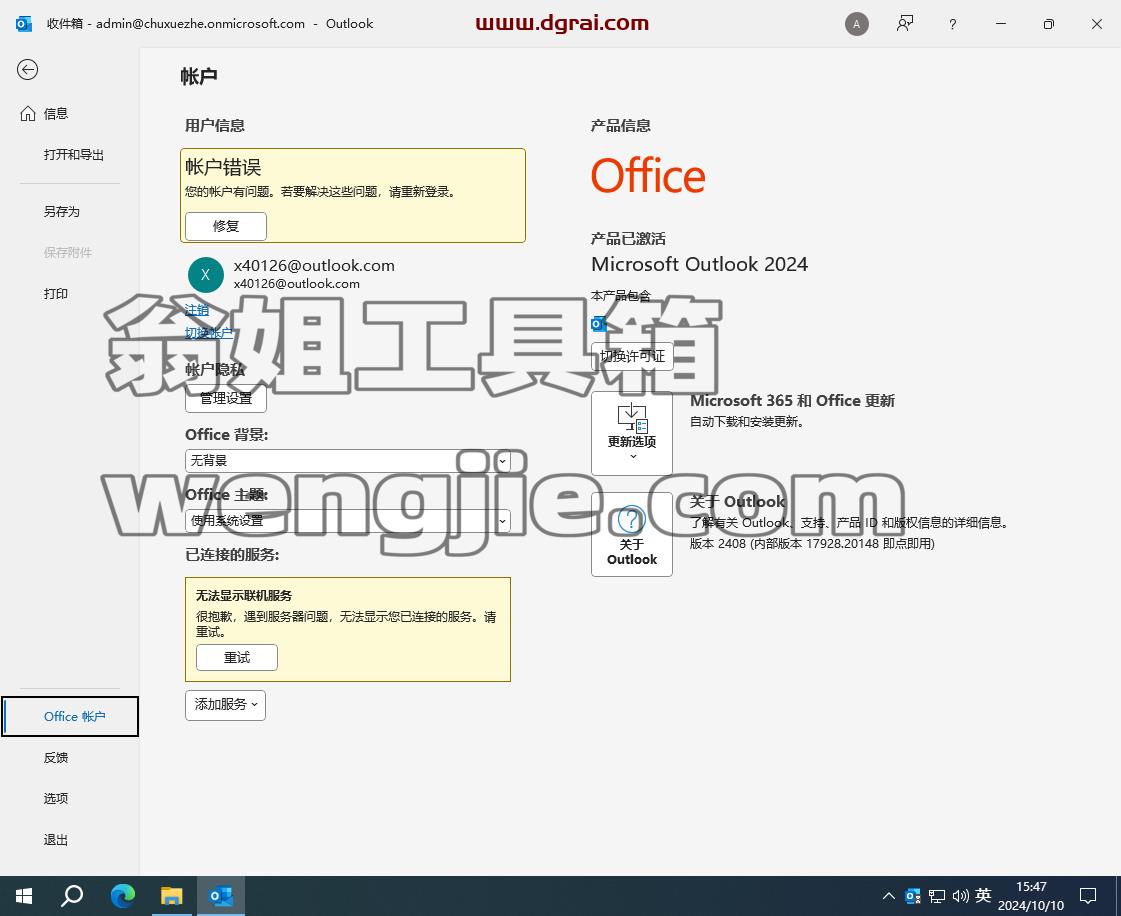Open help with the question mark icon
The height and width of the screenshot is (916, 1121).
pos(952,24)
